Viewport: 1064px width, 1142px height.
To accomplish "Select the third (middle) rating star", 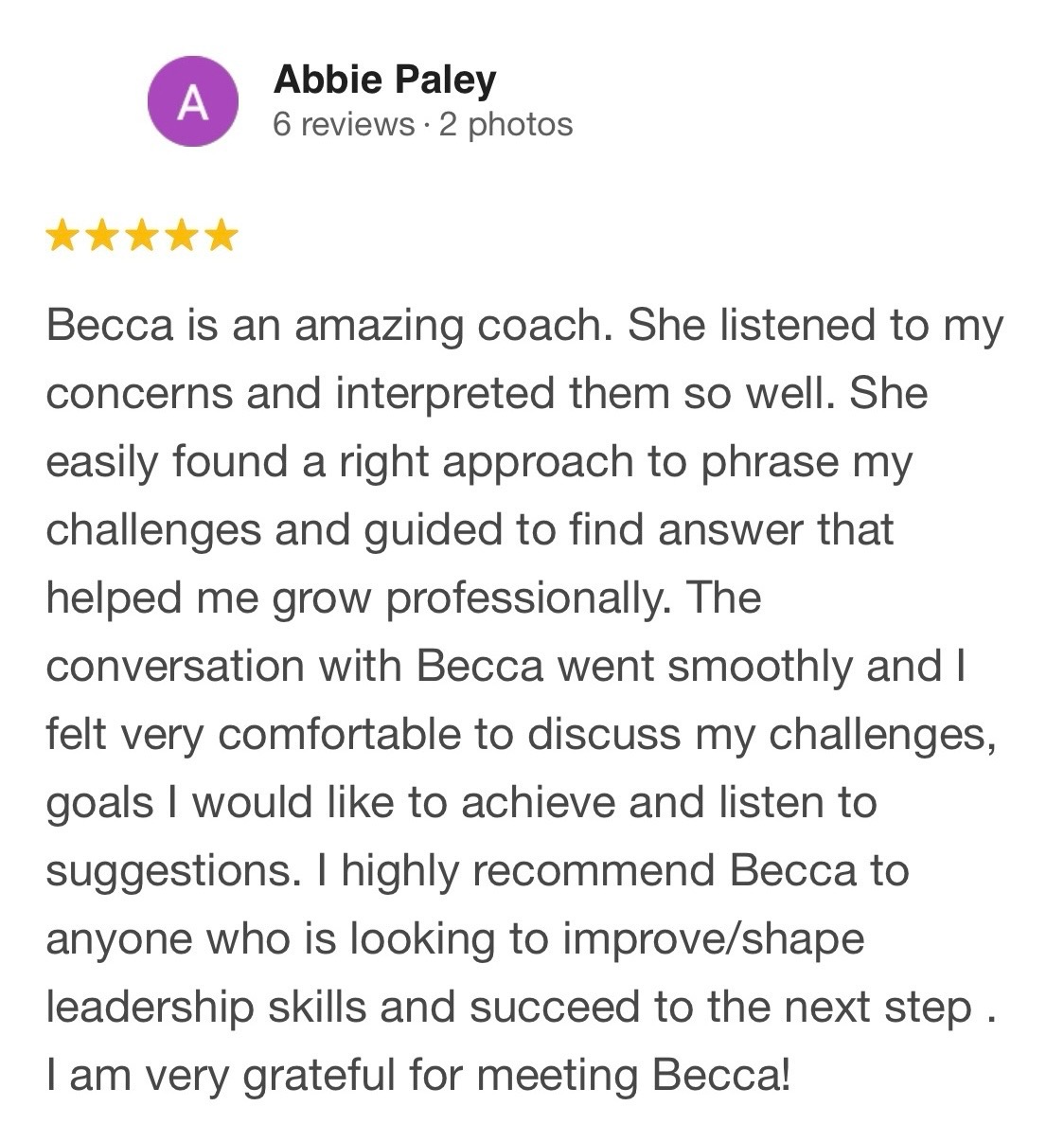I will coord(141,235).
